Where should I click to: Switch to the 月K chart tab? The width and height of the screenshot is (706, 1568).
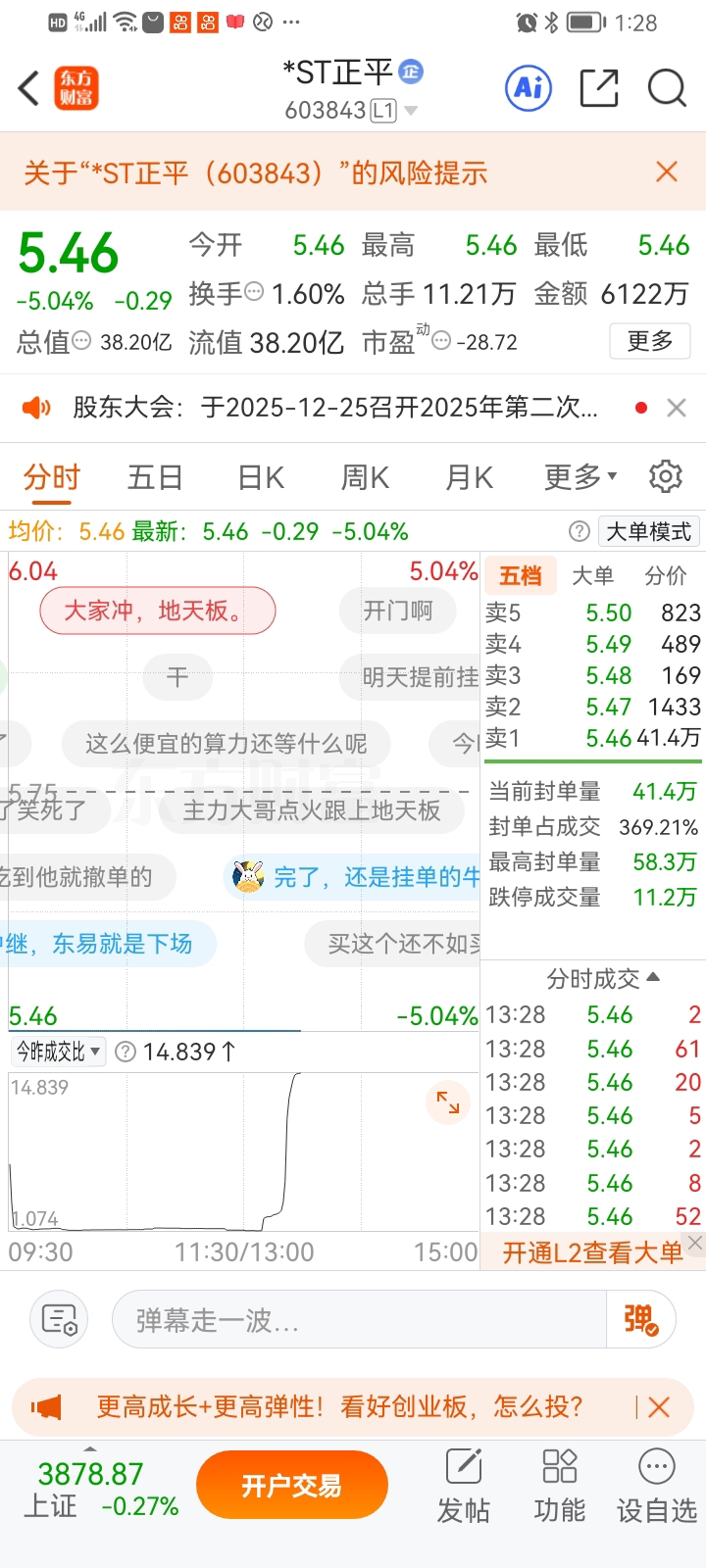point(469,477)
